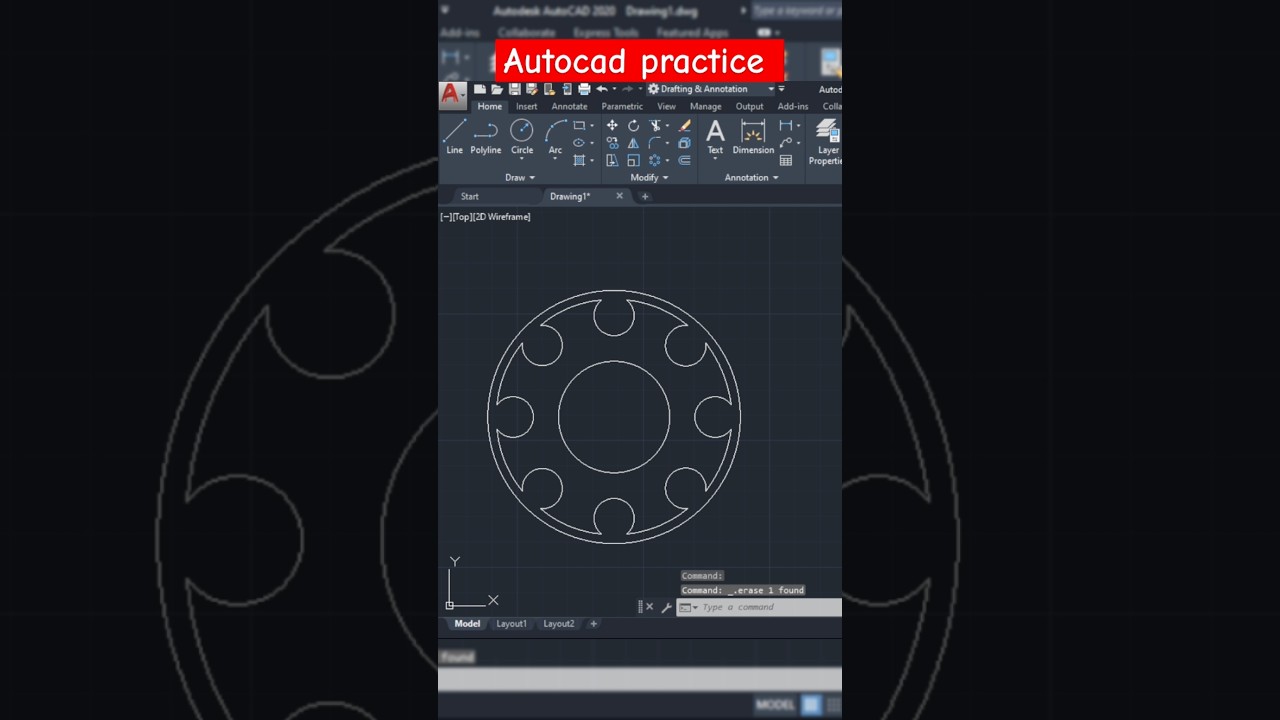Expand the Draw panel

click(x=520, y=178)
